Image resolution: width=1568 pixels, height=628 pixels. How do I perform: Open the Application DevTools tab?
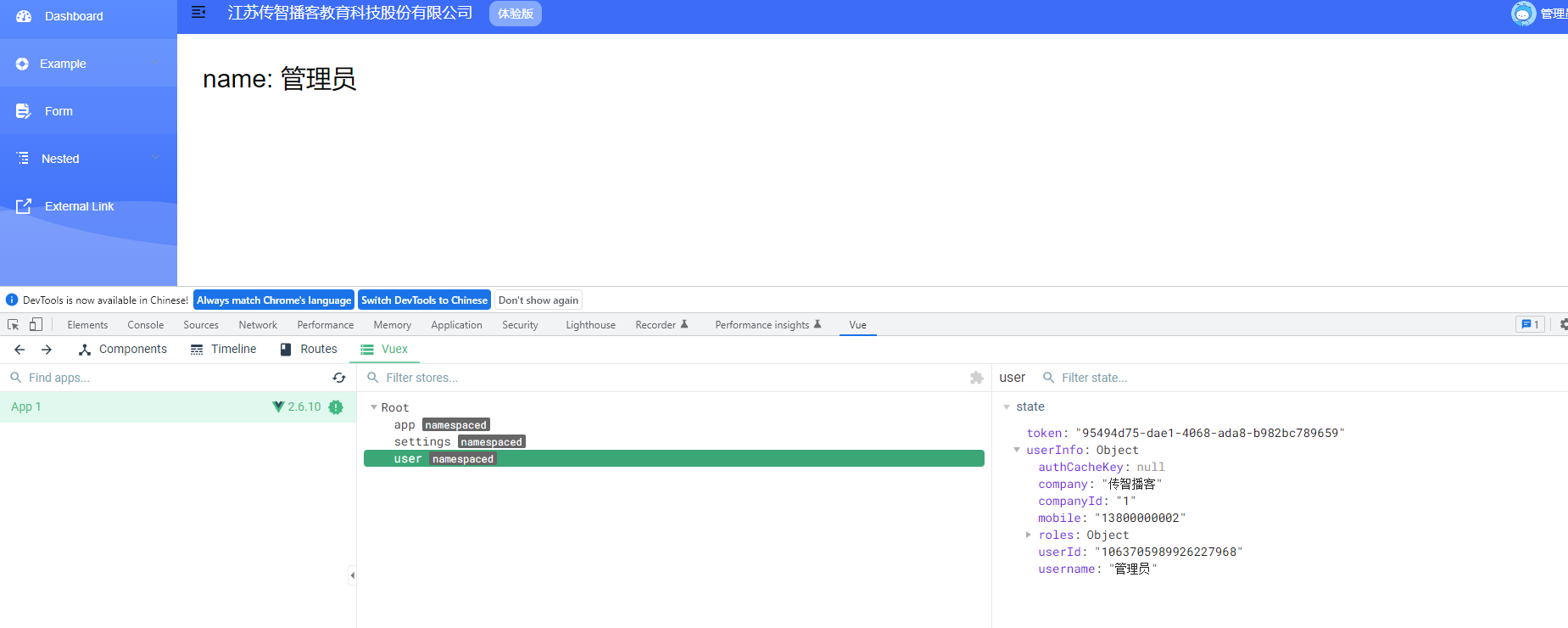pos(456,325)
